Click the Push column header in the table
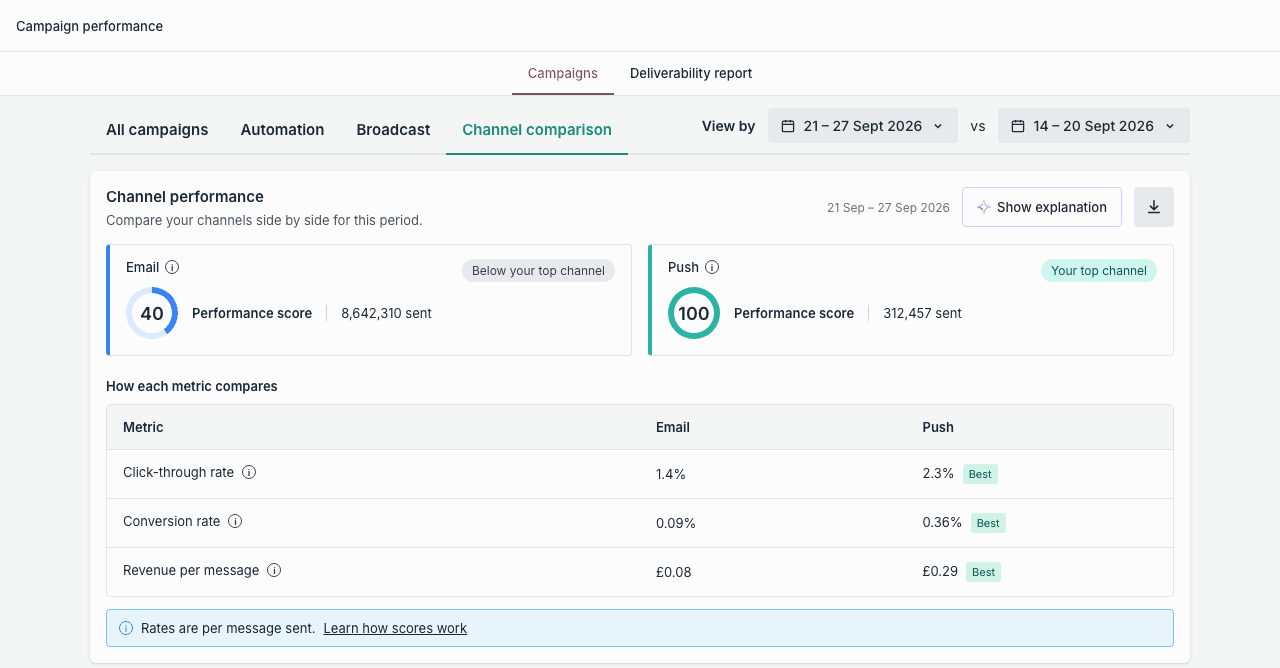This screenshot has width=1280, height=668. (938, 427)
